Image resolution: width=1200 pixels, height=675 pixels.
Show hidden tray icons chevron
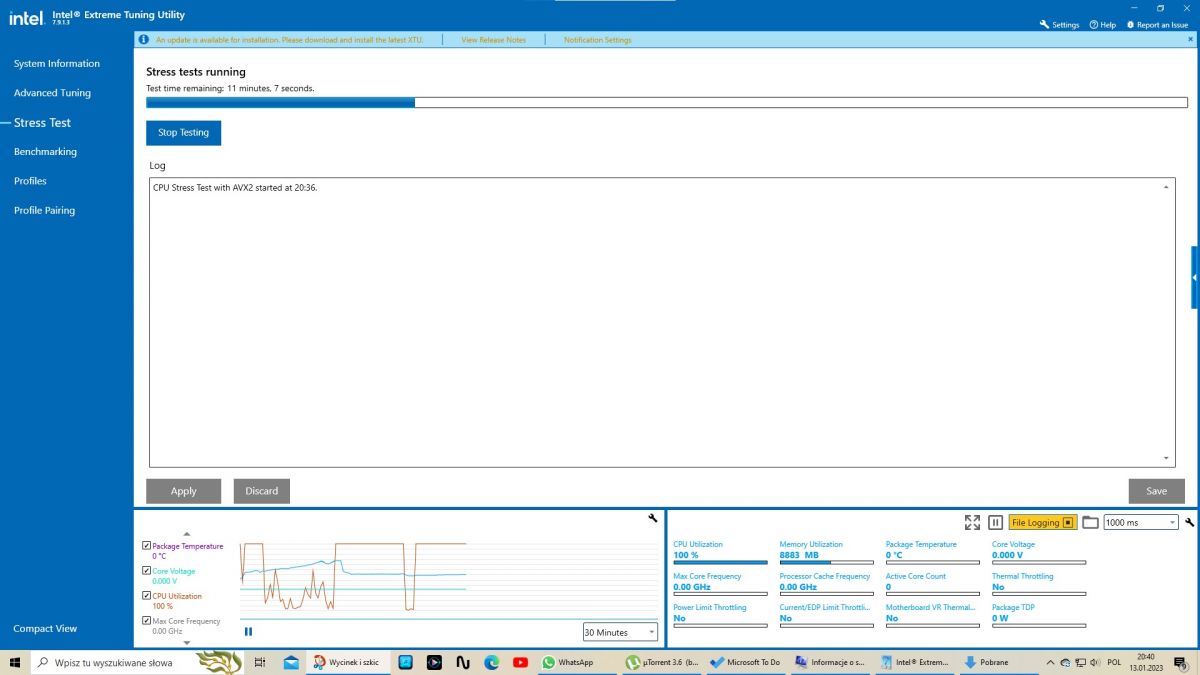[x=1050, y=662]
